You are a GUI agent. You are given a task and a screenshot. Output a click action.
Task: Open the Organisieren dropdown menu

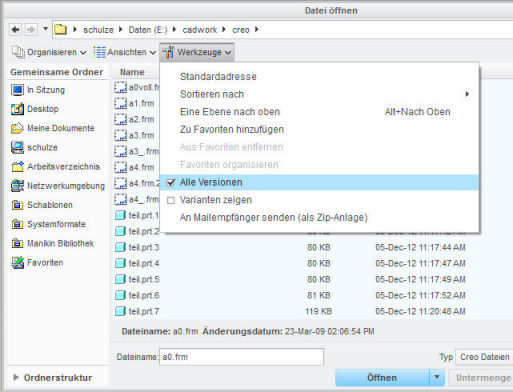click(49, 52)
